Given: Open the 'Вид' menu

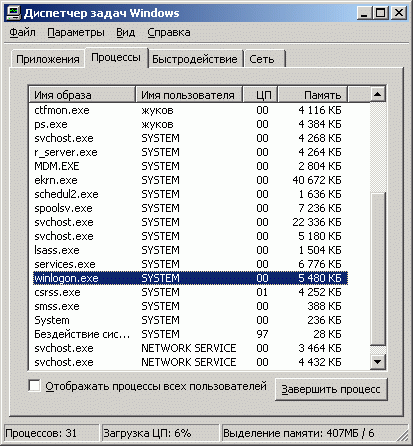Looking at the screenshot, I should pyautogui.click(x=126, y=32).
